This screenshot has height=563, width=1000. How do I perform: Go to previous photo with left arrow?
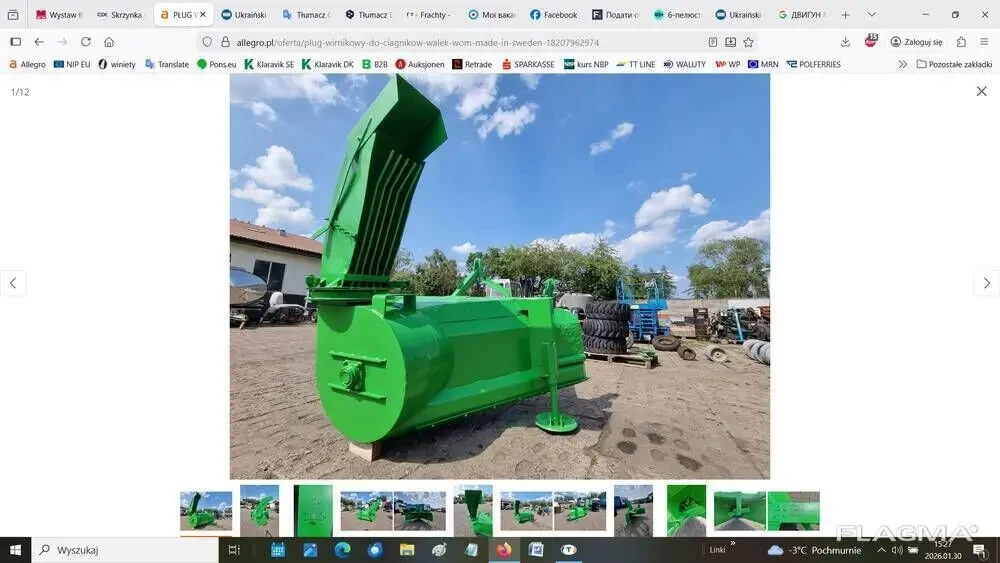pyautogui.click(x=13, y=283)
